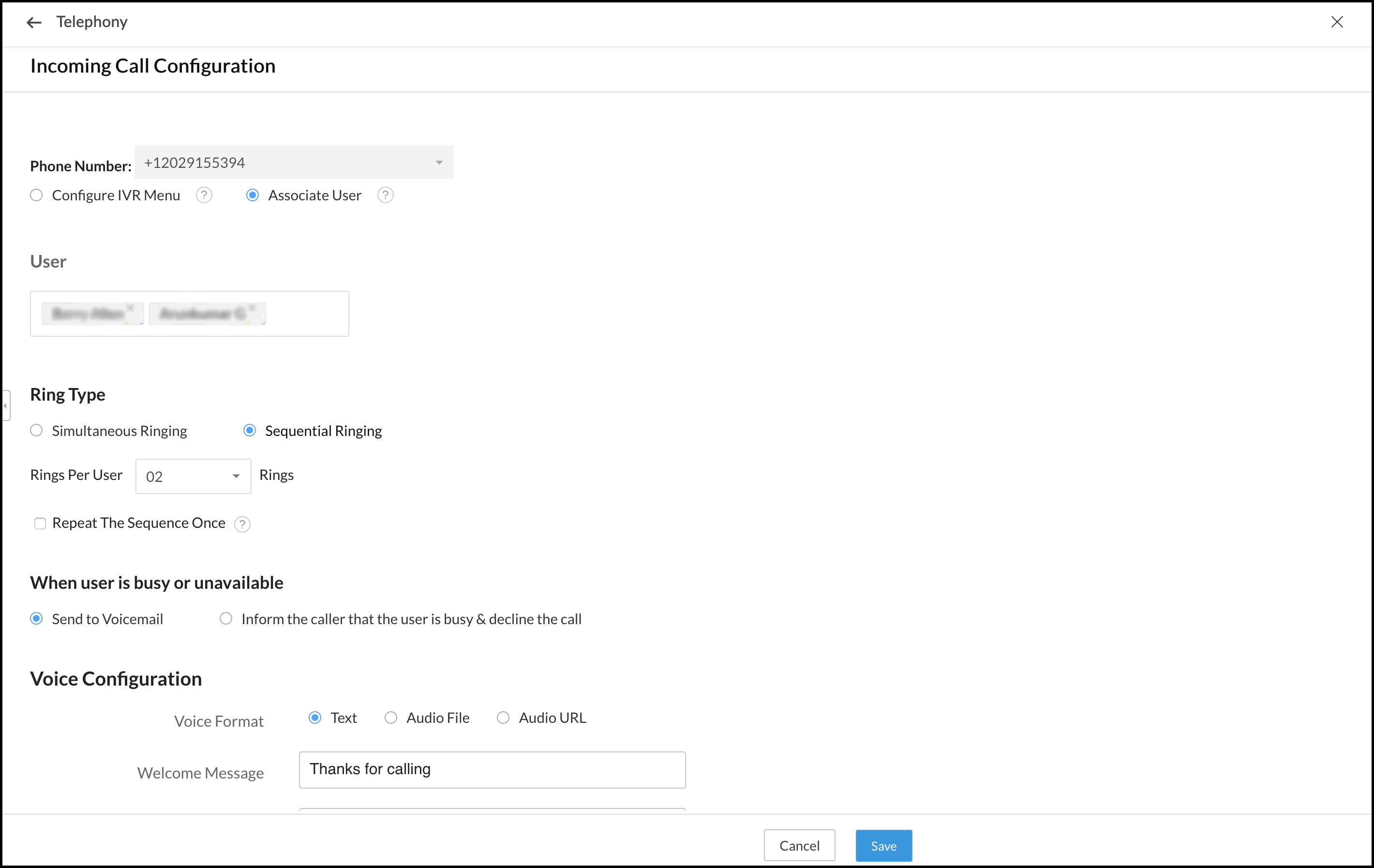
Task: Click the Cancel button
Action: click(799, 846)
